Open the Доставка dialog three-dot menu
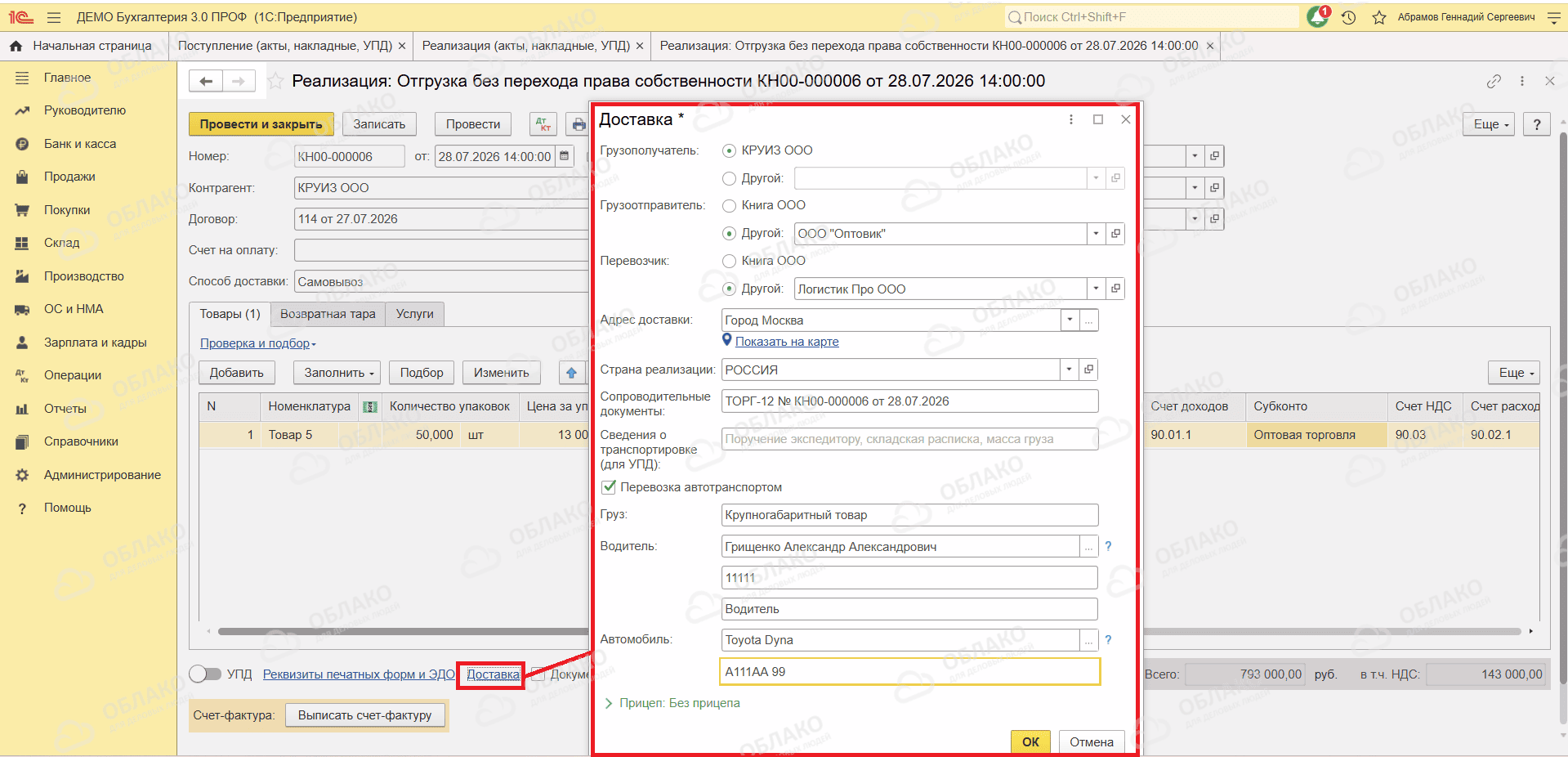Viewport: 1568px width, 757px height. coord(1071,119)
